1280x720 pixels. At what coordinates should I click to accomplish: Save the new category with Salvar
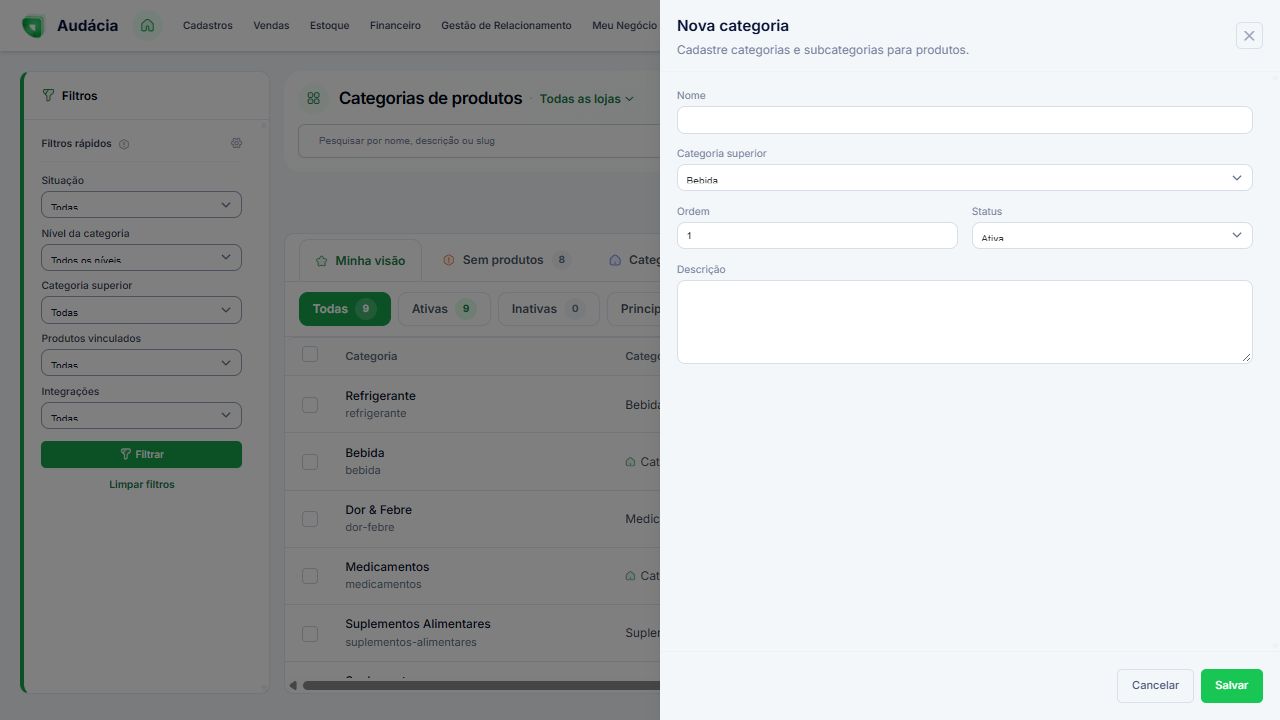(1231, 686)
